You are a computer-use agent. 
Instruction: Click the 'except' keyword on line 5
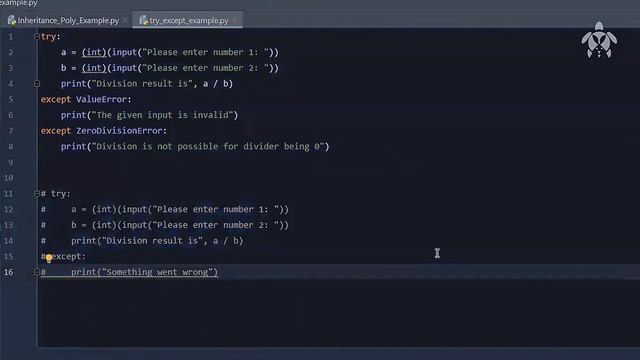click(56, 100)
